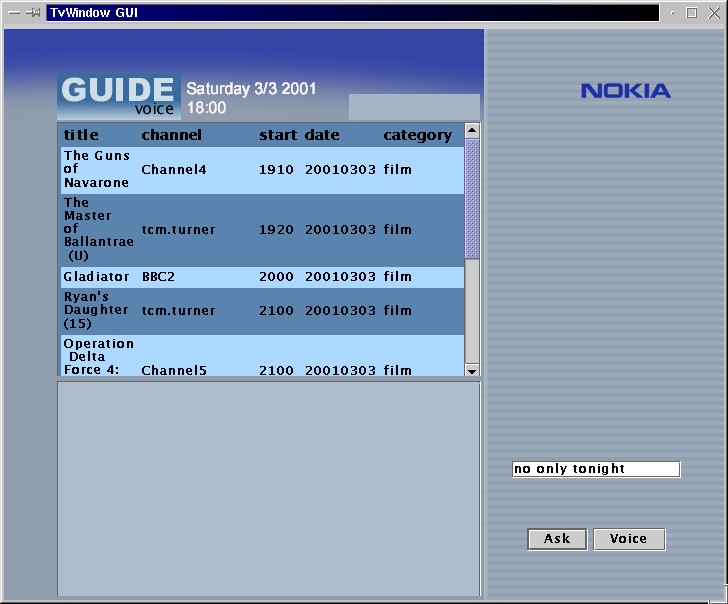Click the GUIDE voice logo
This screenshot has height=604, width=728.
click(119, 96)
